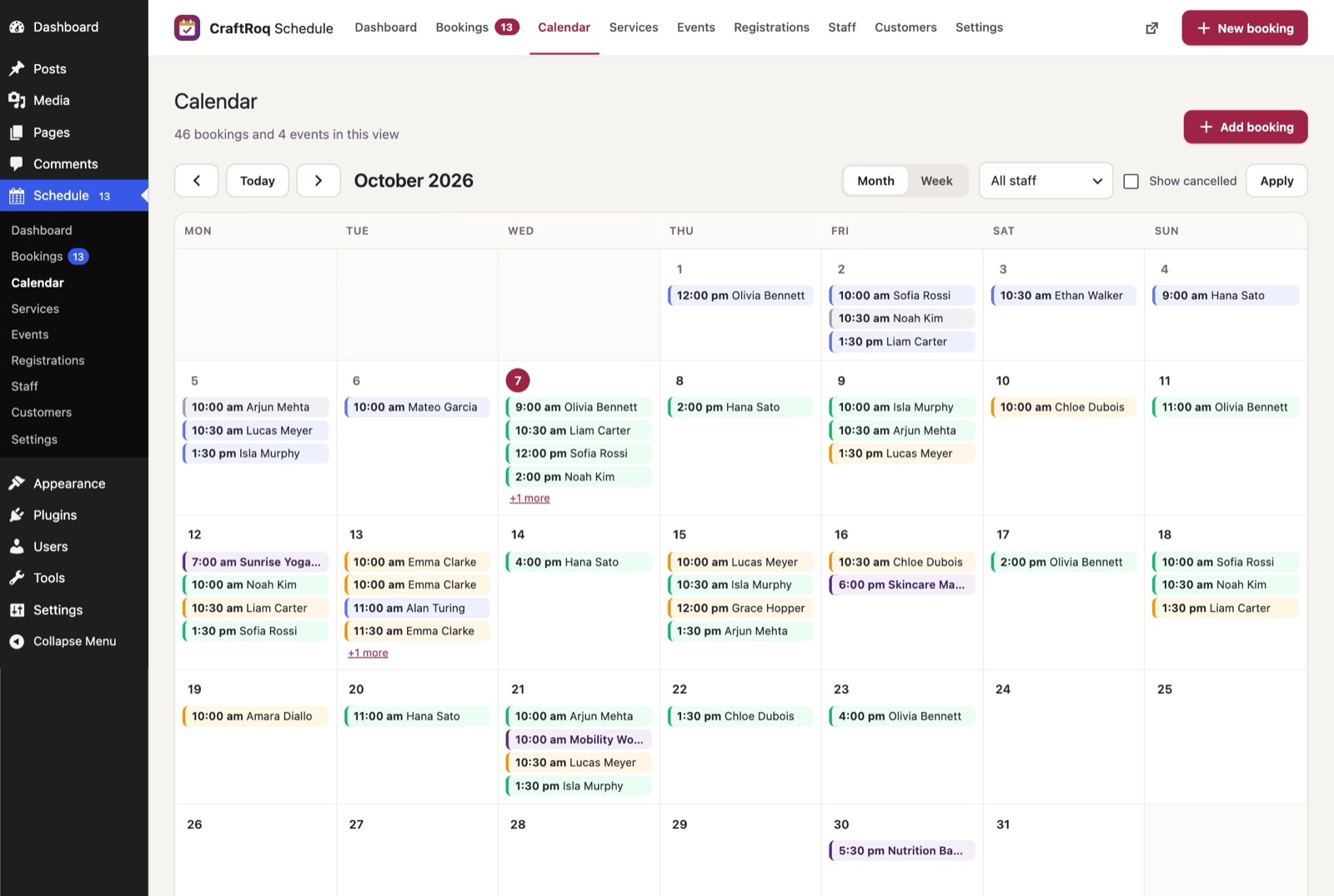This screenshot has width=1334, height=896.
Task: Click the CraftRoq Schedule logo icon
Action: pyautogui.click(x=187, y=28)
